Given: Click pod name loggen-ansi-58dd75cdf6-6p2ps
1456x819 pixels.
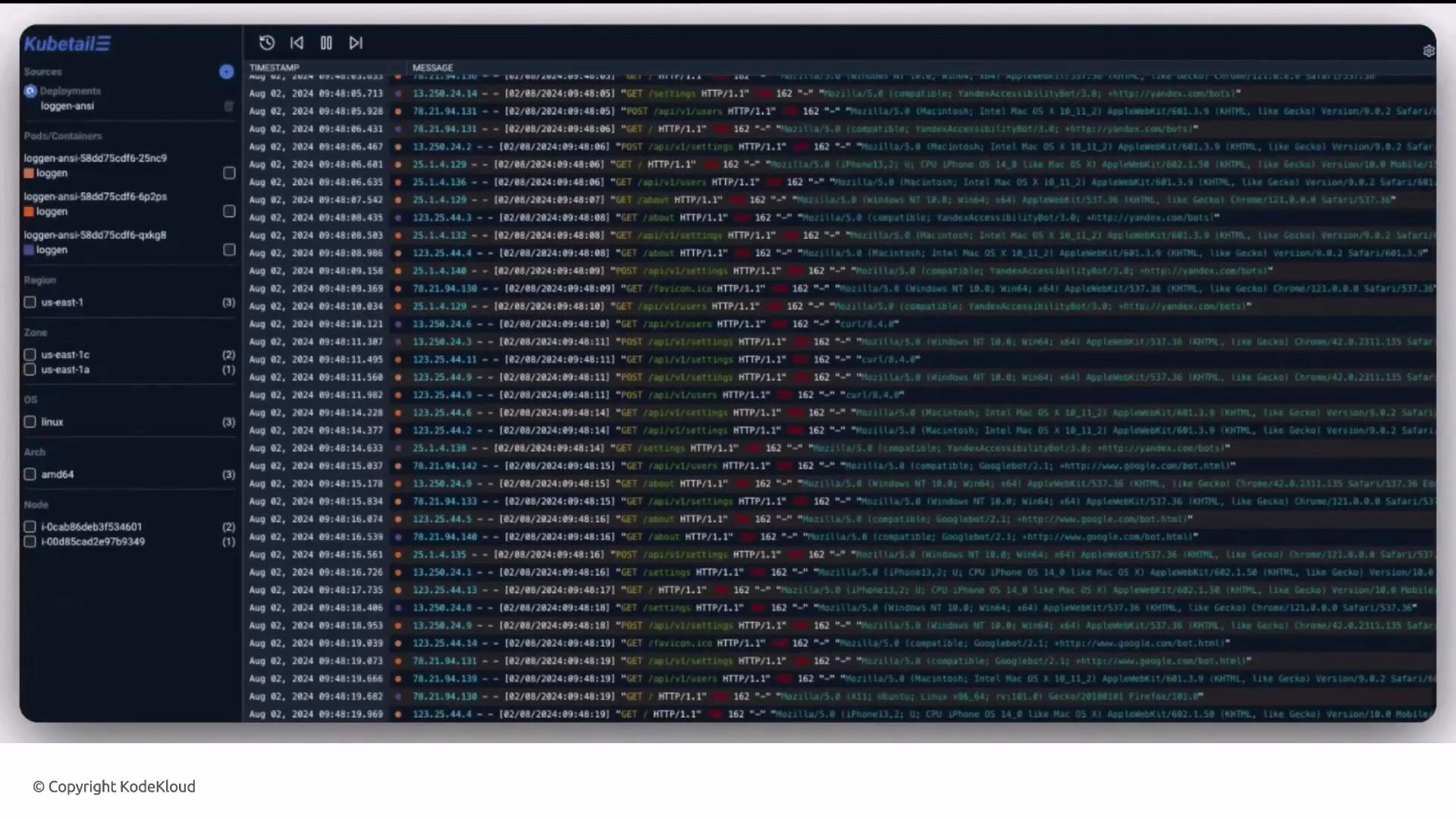Looking at the screenshot, I should coord(96,196).
